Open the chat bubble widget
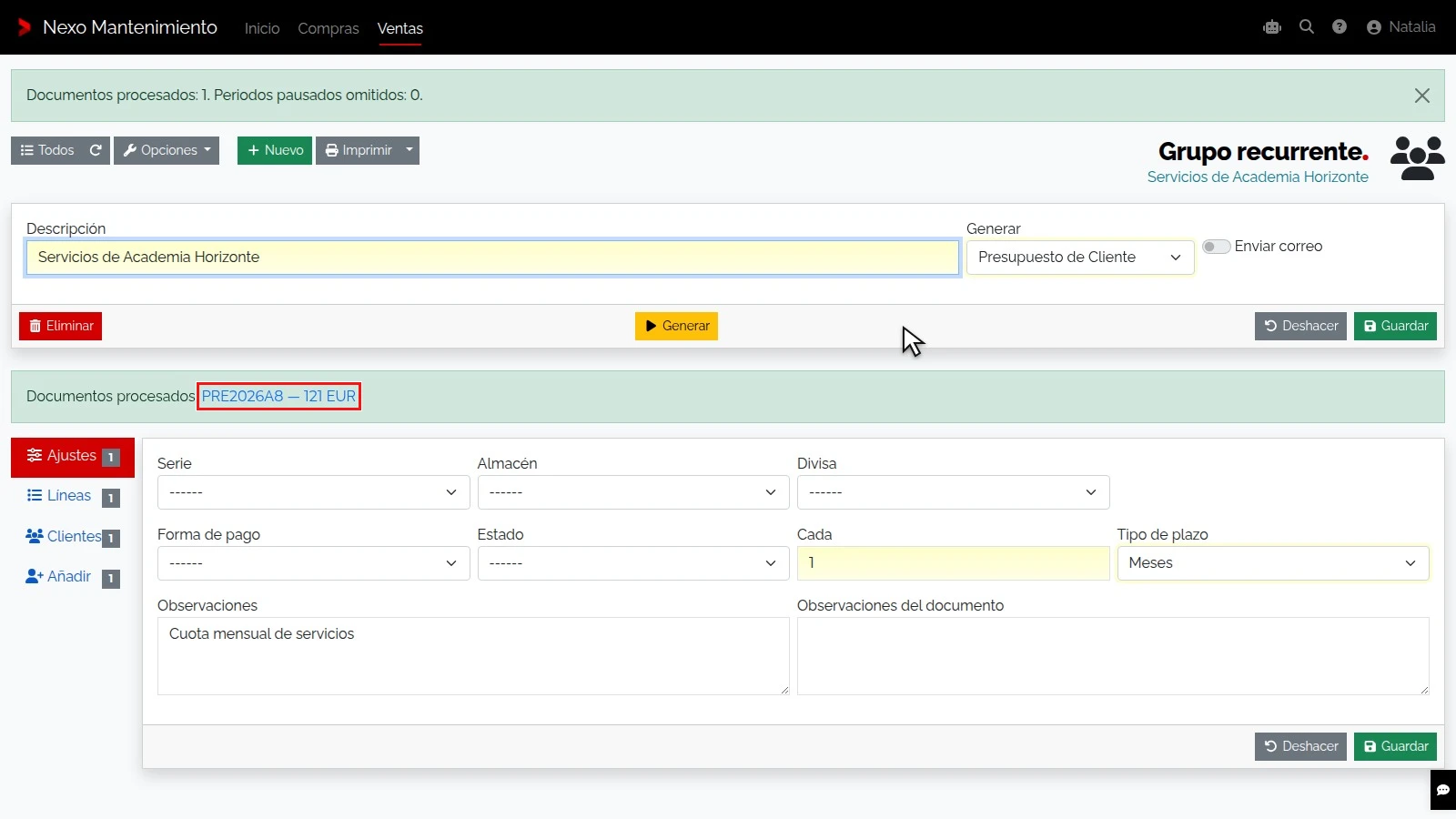The height and width of the screenshot is (819, 1456). [1443, 790]
